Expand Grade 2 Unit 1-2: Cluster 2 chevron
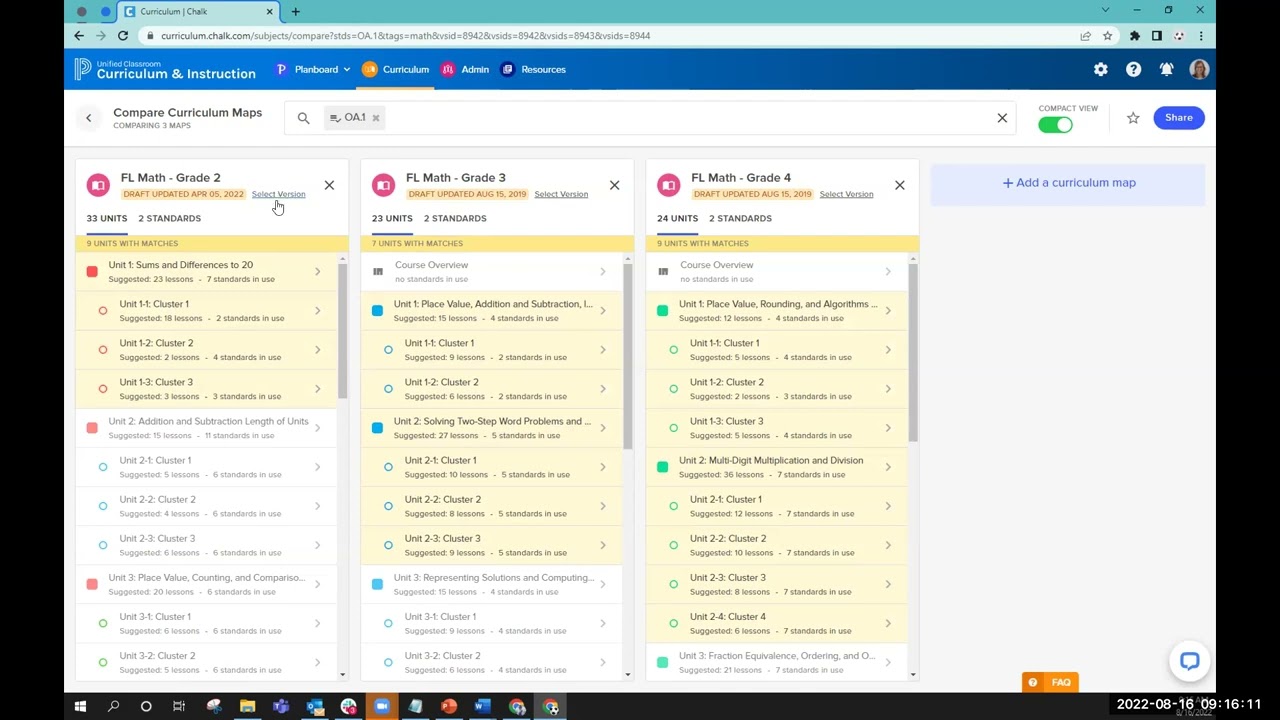This screenshot has height=720, width=1280. click(x=317, y=350)
